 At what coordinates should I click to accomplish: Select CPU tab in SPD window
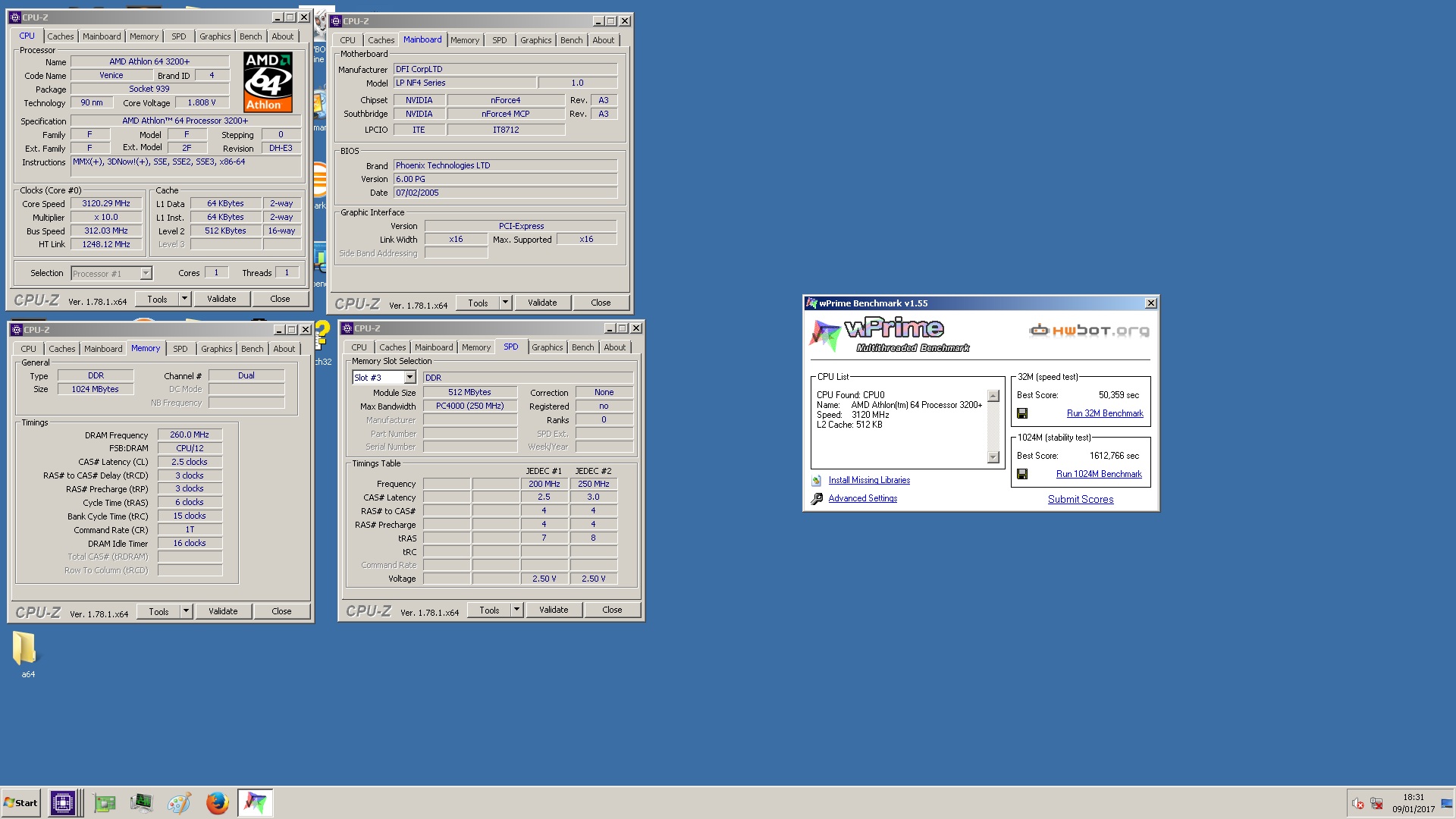[x=359, y=347]
